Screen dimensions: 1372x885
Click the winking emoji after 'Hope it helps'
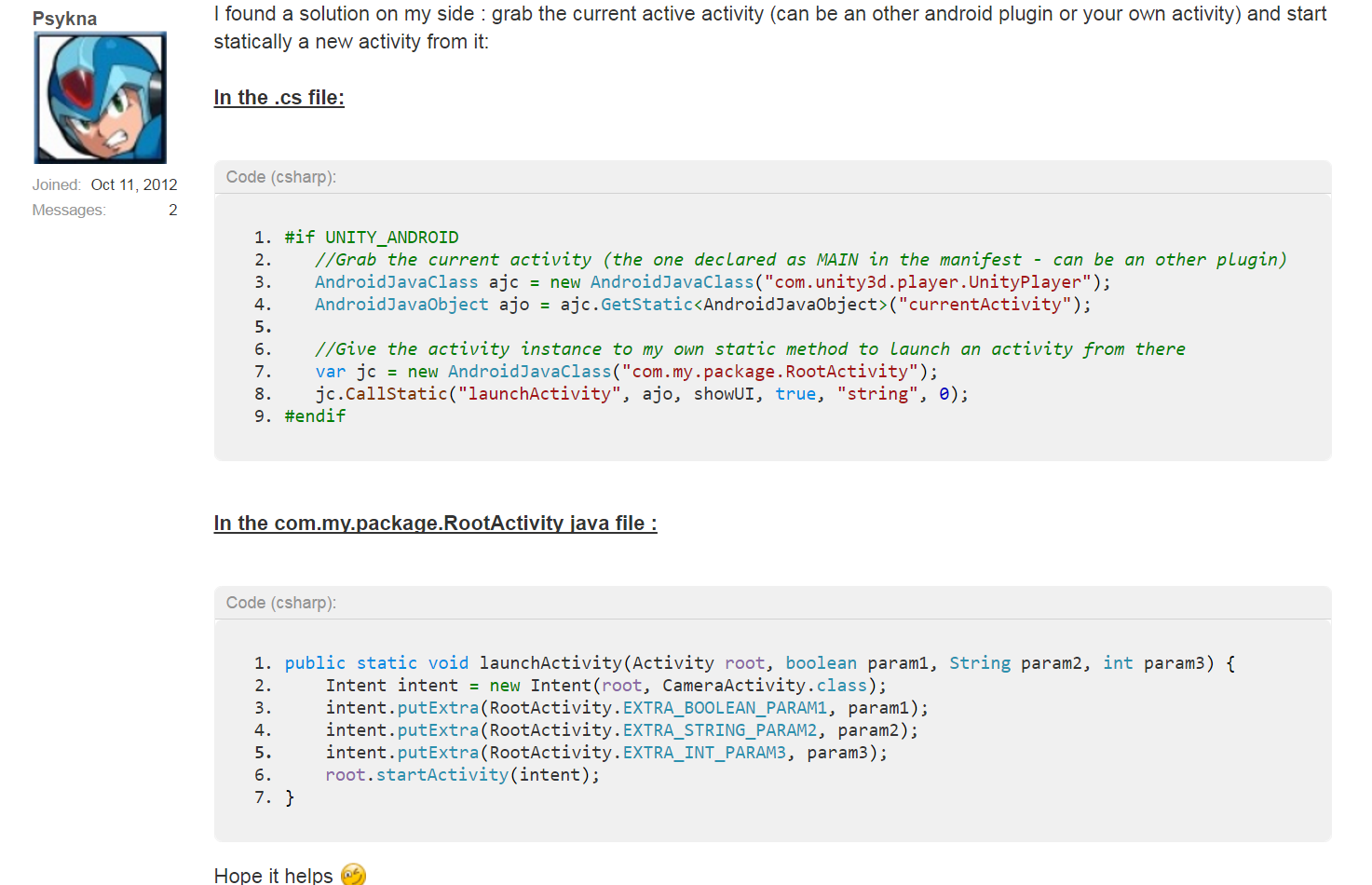pos(353,875)
